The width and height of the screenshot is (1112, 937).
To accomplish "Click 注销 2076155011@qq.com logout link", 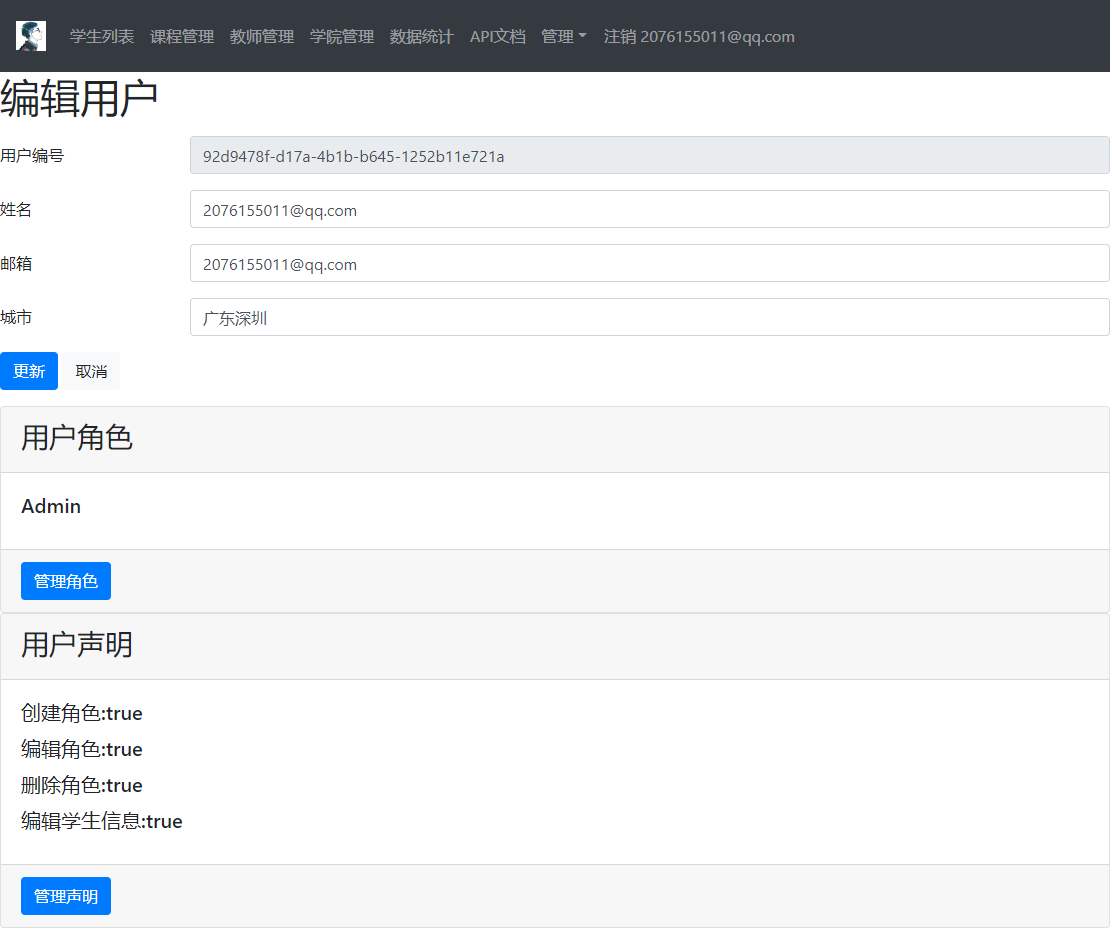I will [699, 37].
